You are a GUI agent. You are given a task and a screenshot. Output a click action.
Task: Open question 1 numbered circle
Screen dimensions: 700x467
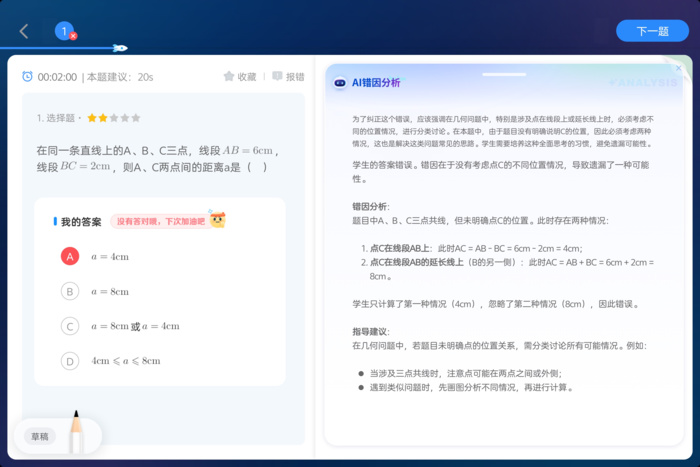pyautogui.click(x=64, y=31)
